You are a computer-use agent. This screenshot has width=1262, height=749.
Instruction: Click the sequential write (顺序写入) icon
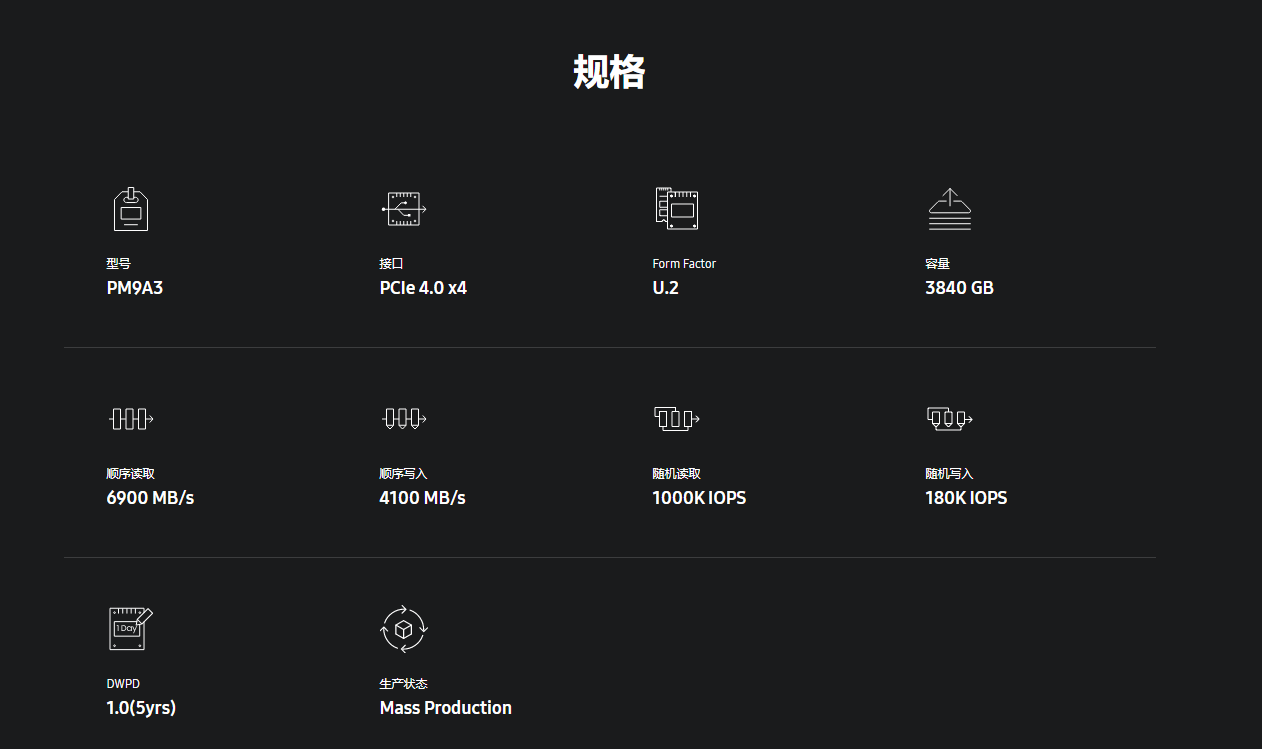404,419
